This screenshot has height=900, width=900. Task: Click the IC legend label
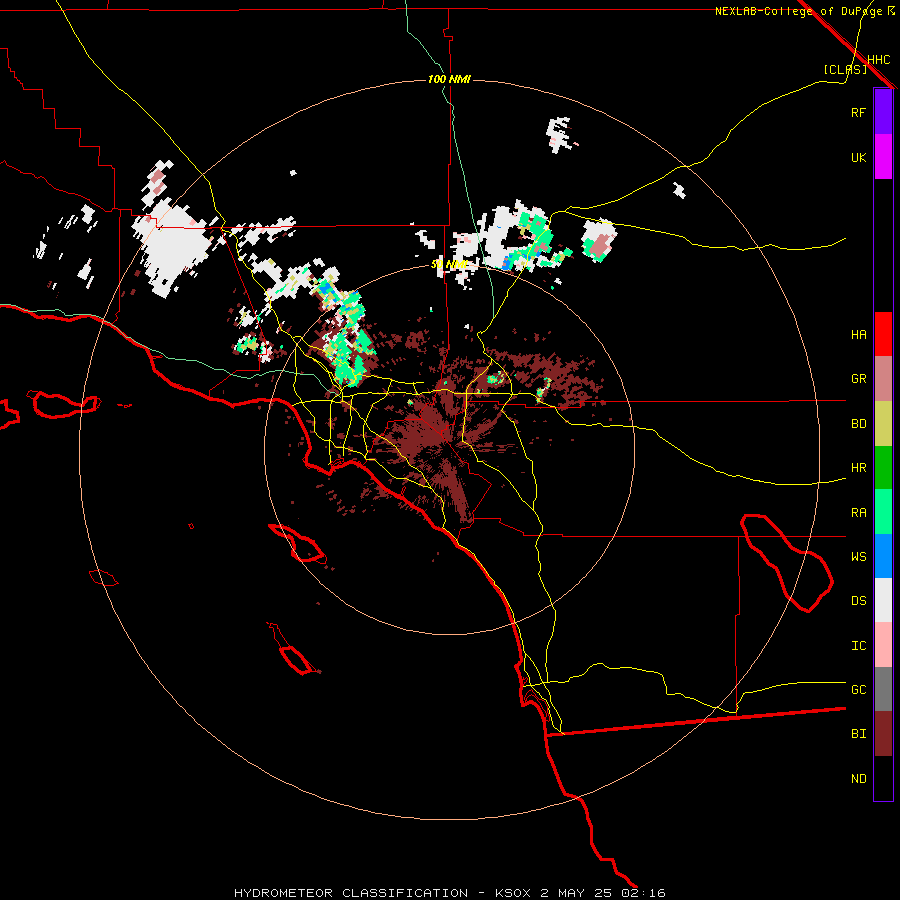[x=858, y=645]
